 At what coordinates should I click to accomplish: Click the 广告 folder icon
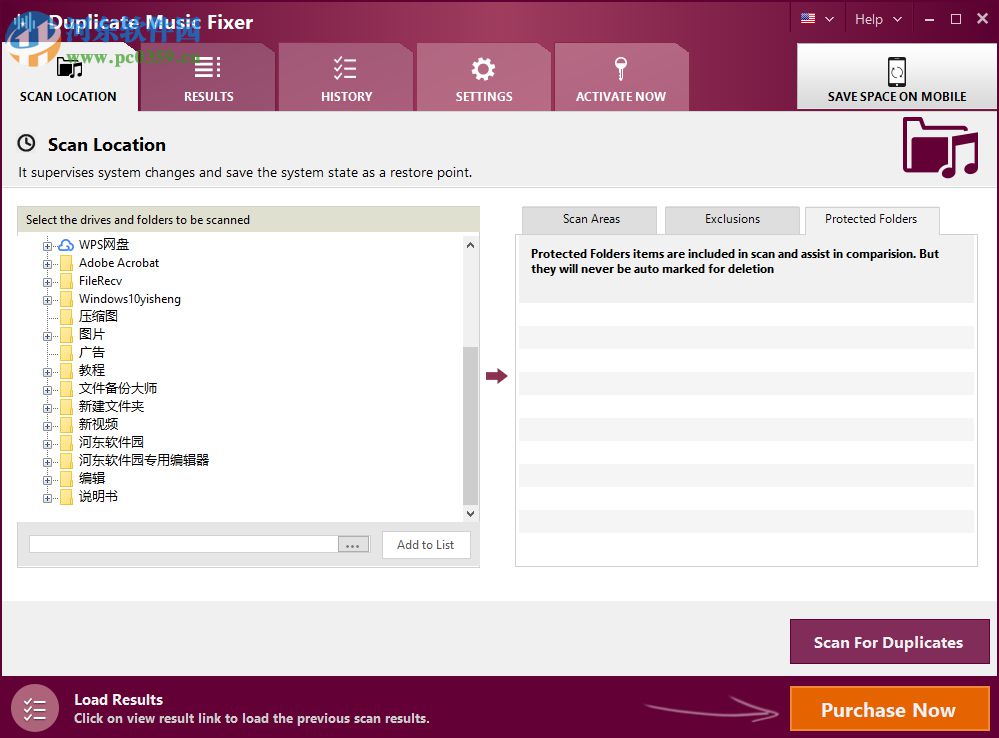(x=66, y=352)
